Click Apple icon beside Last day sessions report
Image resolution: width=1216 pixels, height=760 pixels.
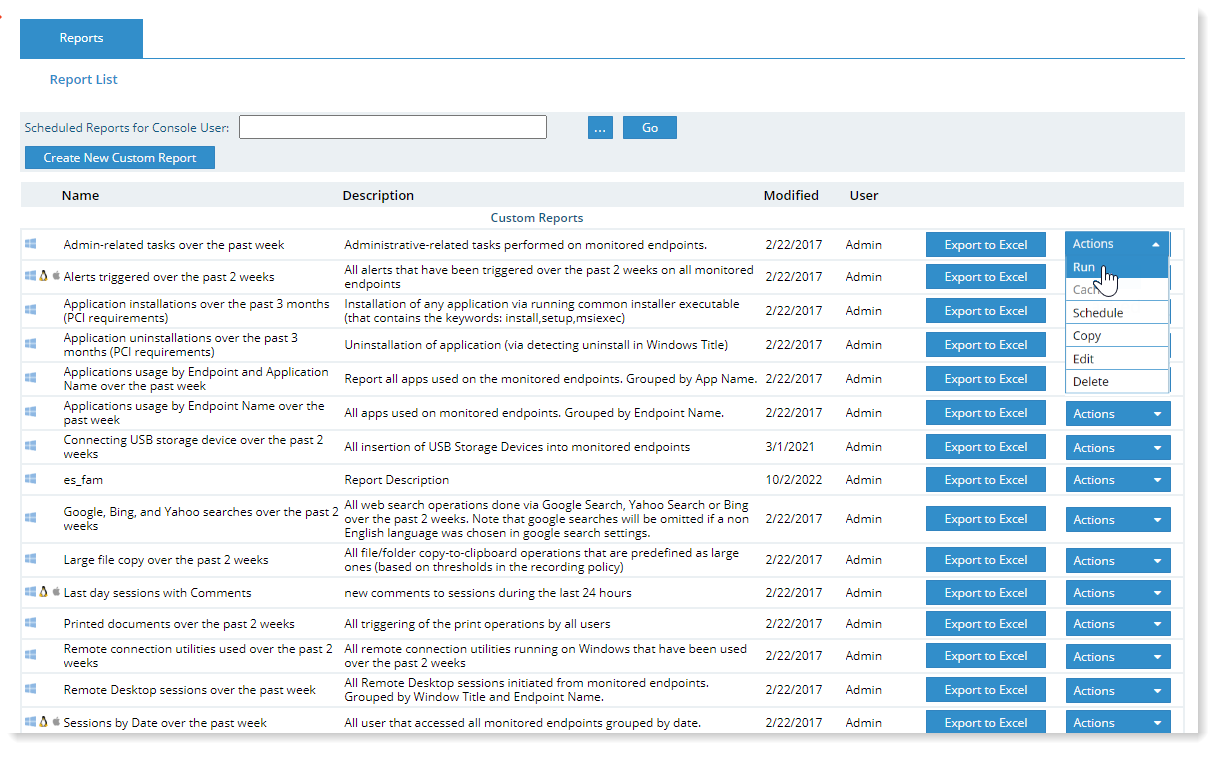point(56,592)
